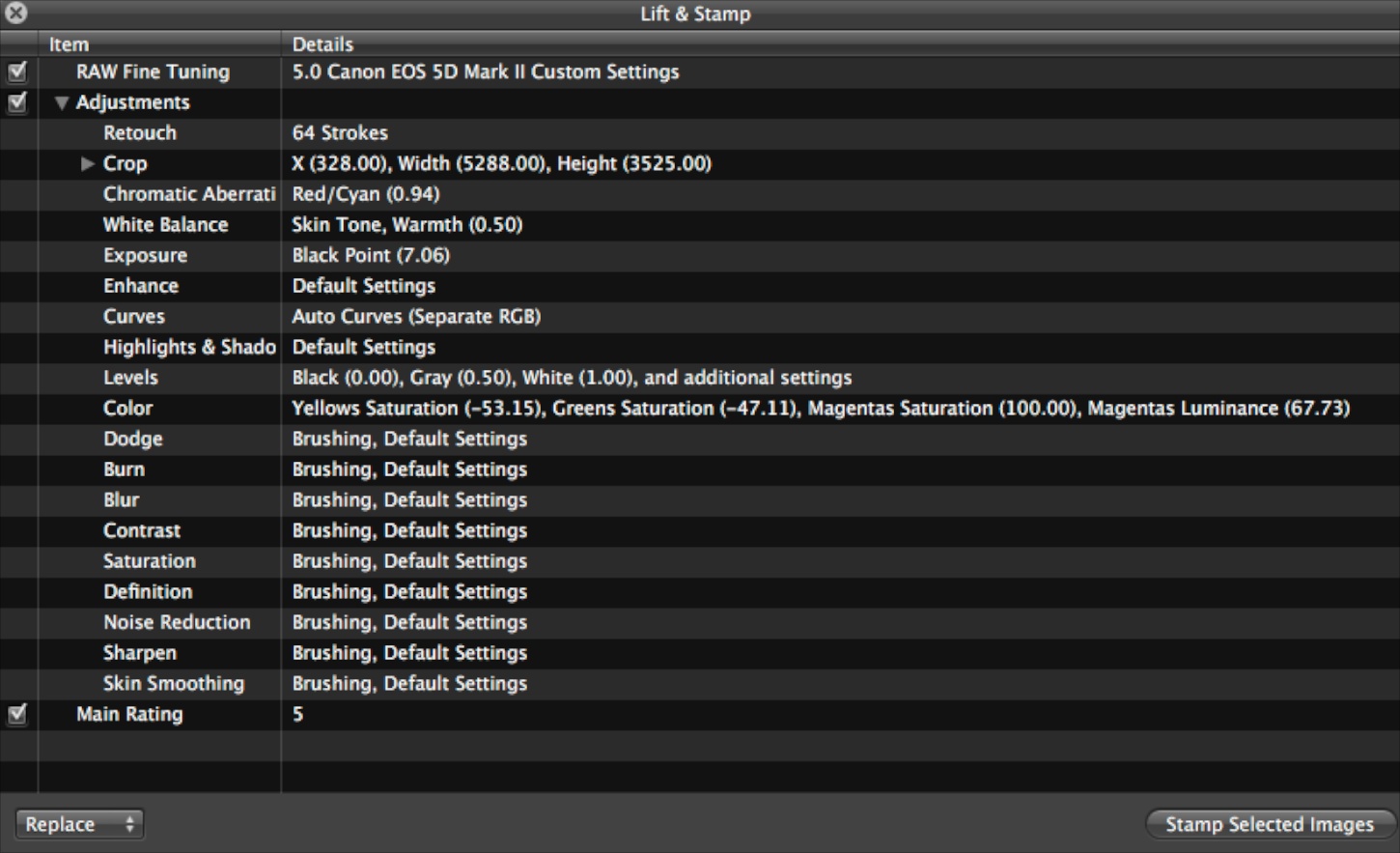Choose the Exposure adjustment item
Viewport: 1400px width, 853px height.
(145, 256)
